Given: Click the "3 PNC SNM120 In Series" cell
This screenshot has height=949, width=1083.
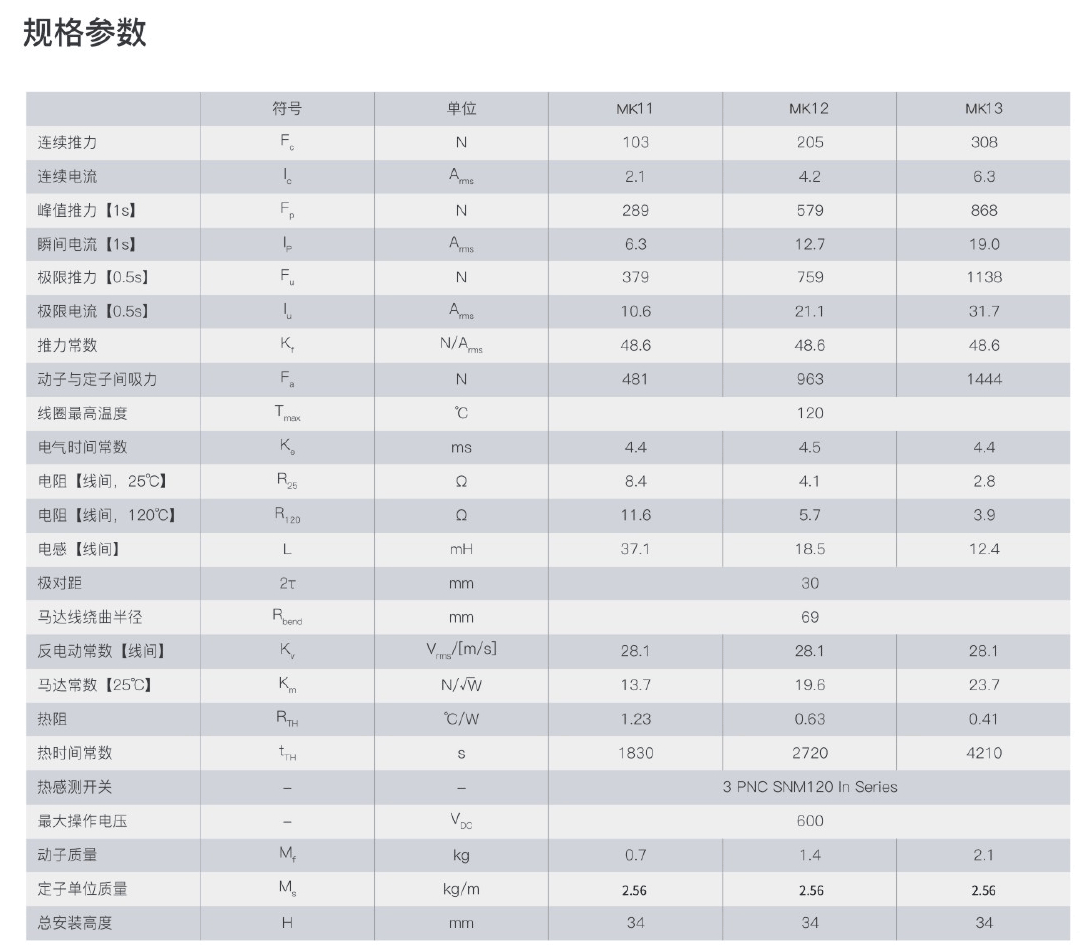Looking at the screenshot, I should point(810,787).
